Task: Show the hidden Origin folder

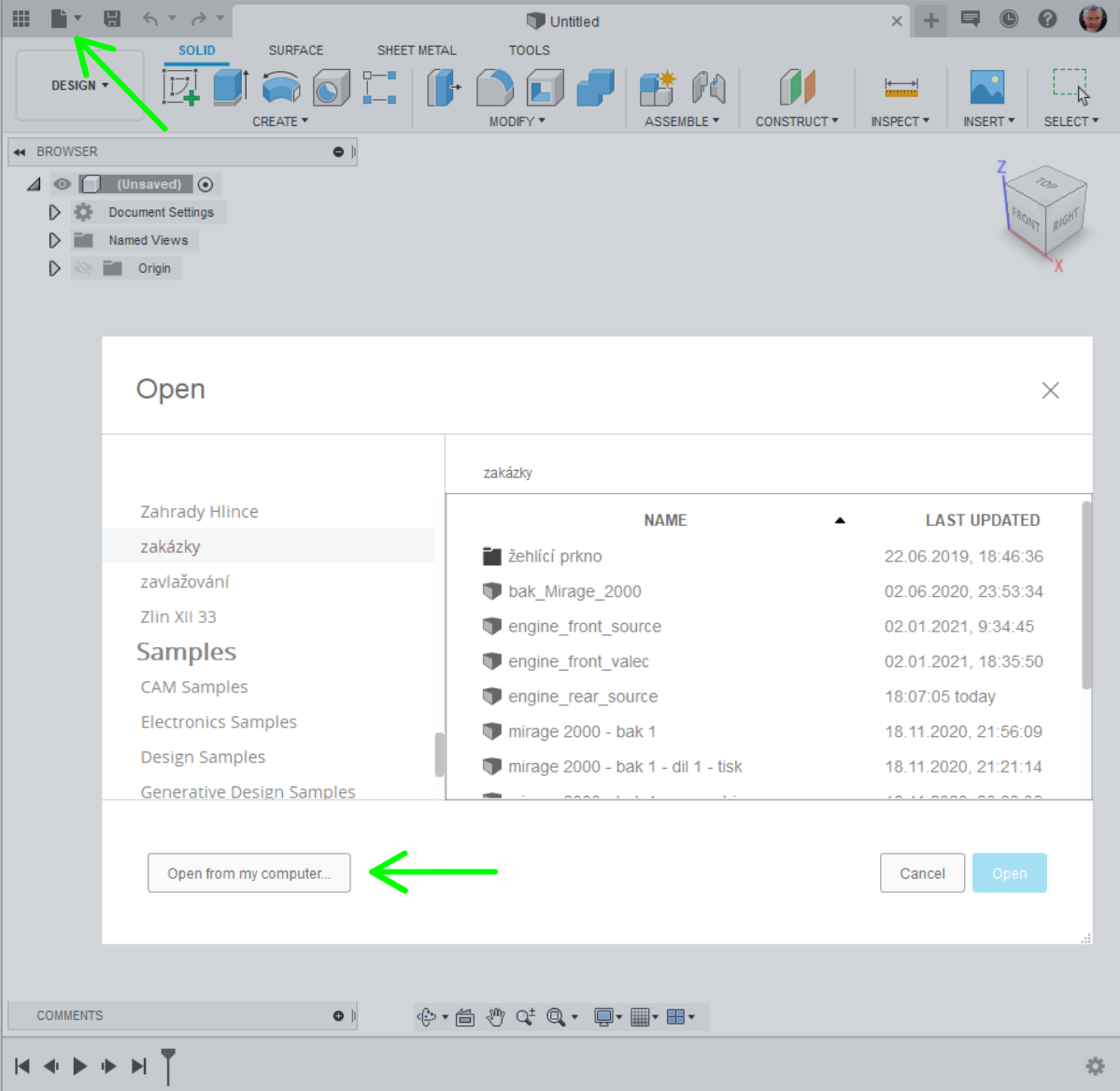Action: (83, 269)
